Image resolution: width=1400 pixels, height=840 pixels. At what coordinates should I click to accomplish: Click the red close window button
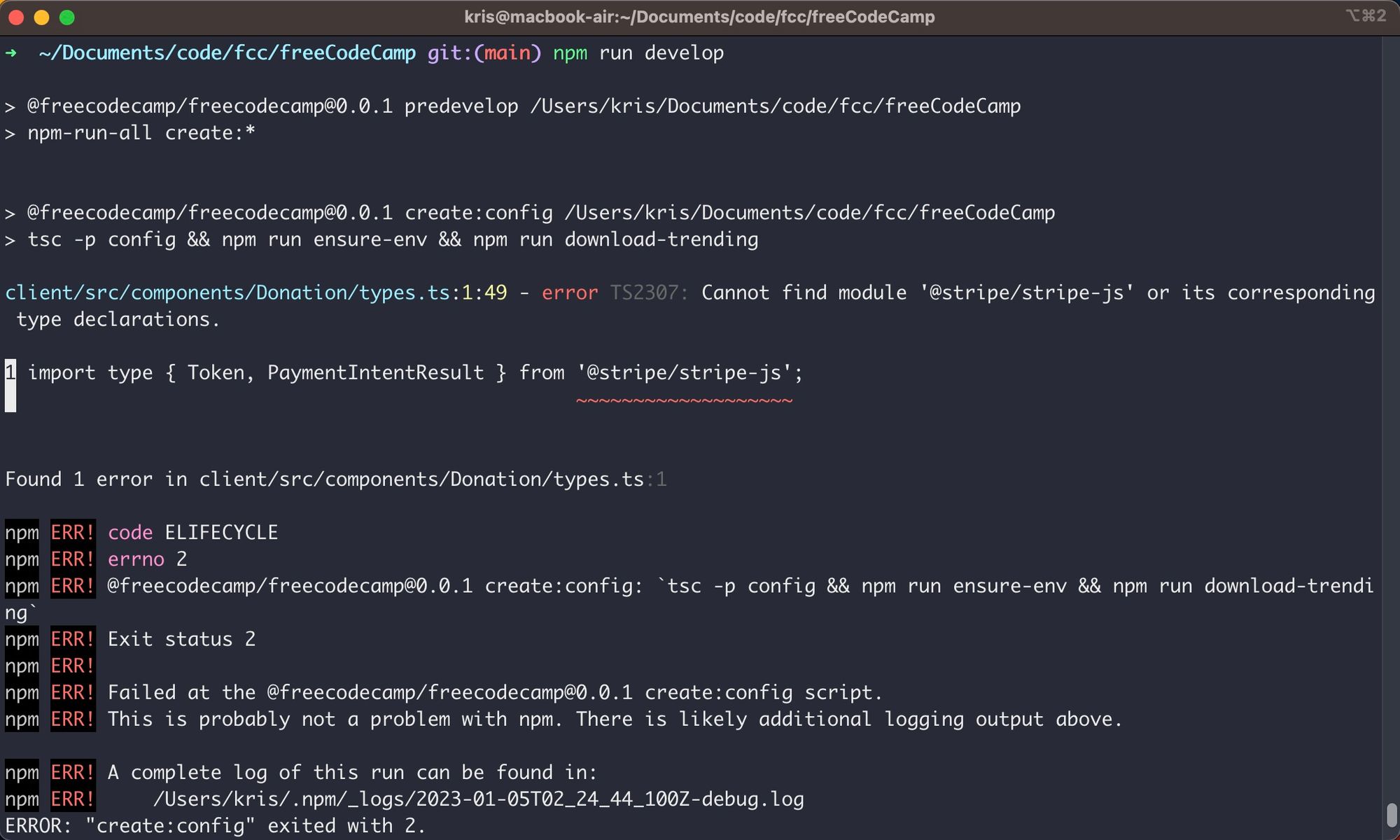click(16, 17)
